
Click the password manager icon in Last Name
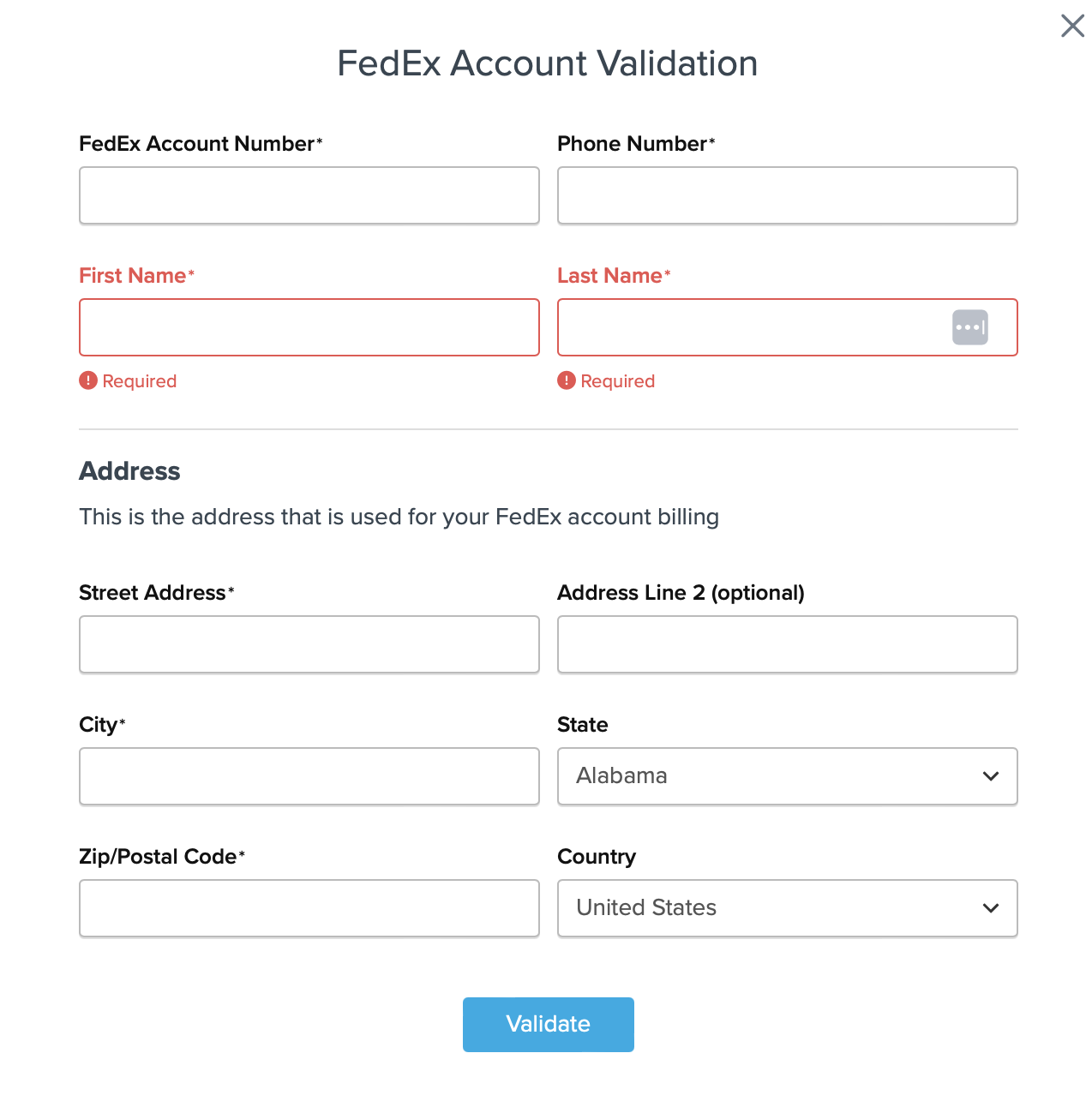point(969,327)
